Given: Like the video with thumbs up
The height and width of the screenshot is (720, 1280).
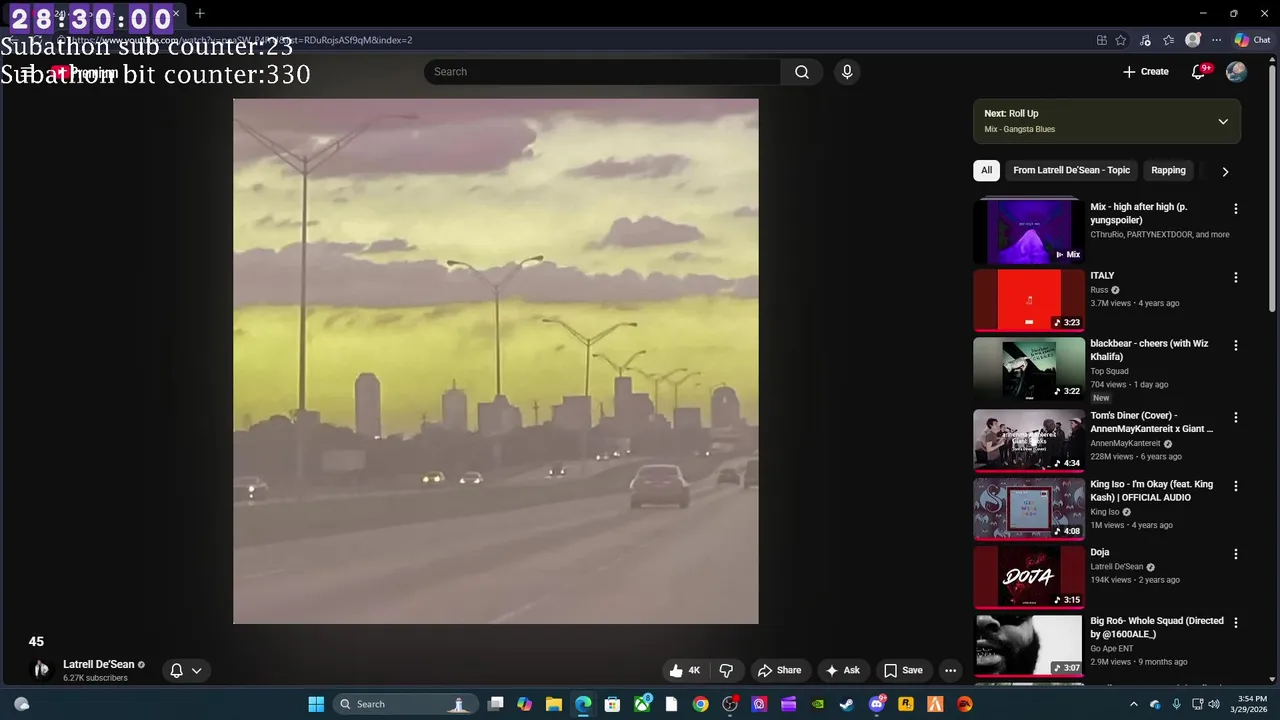Looking at the screenshot, I should click(x=685, y=670).
